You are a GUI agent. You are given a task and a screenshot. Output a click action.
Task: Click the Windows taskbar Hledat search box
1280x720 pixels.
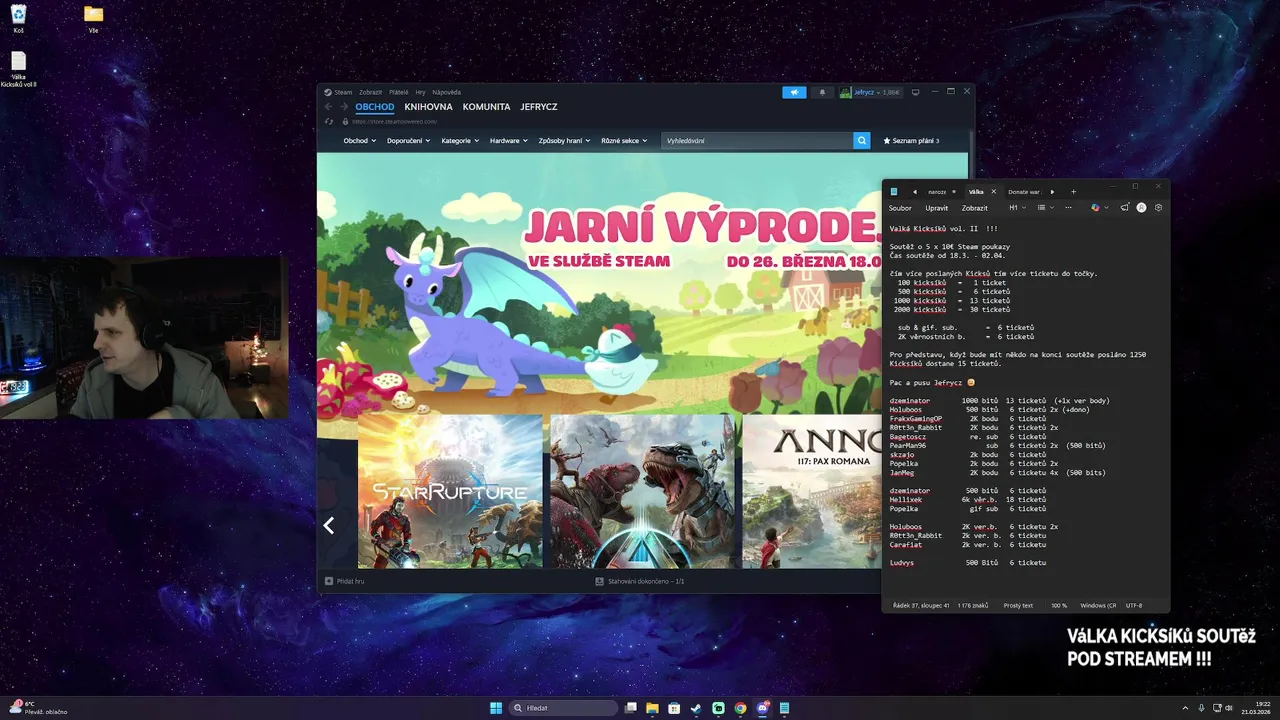(x=564, y=708)
